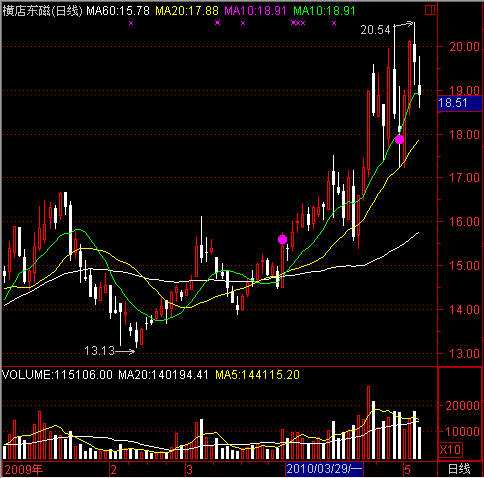Viewport: 484px width, 478px height.
Task: Click the 16.00 price axis label
Action: tap(464, 221)
